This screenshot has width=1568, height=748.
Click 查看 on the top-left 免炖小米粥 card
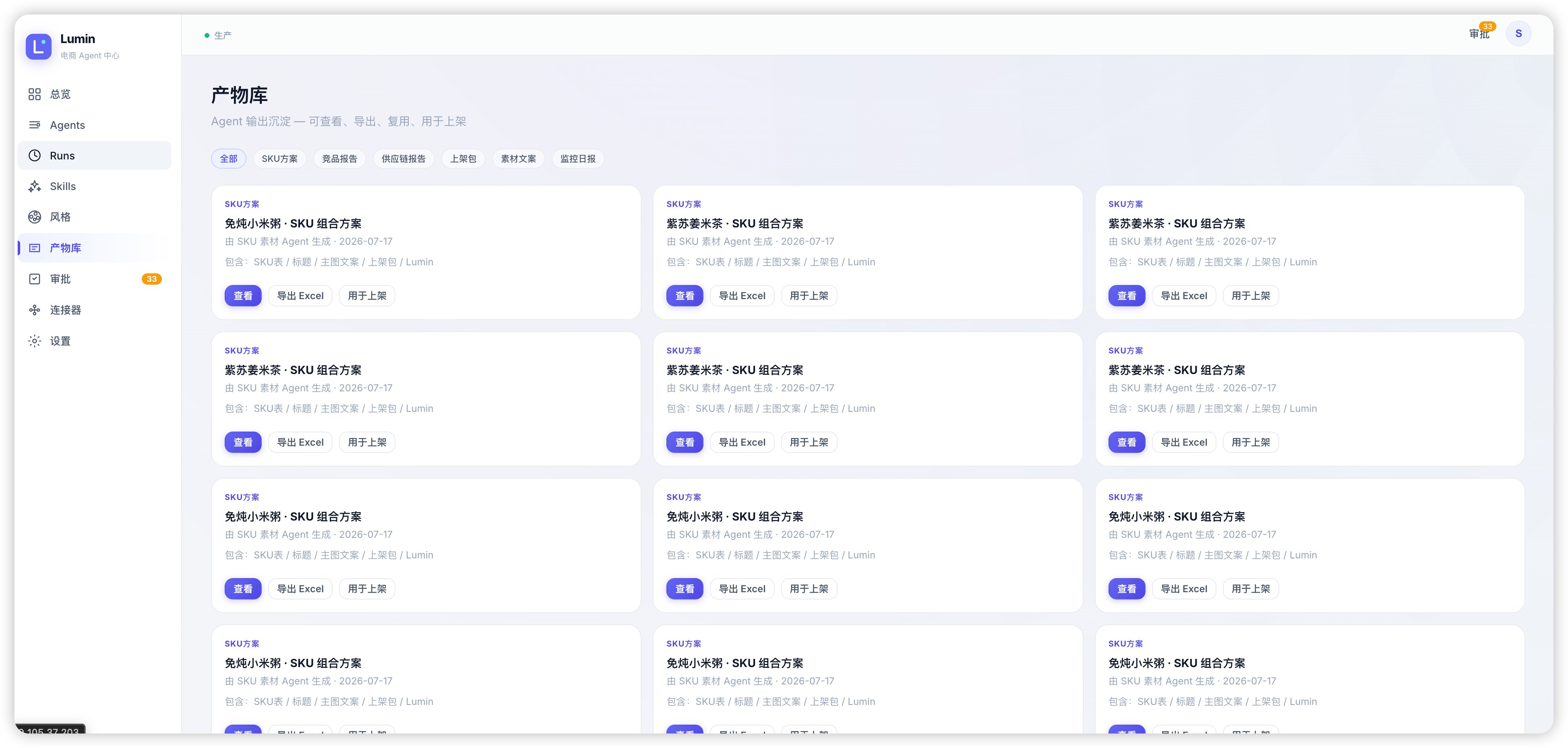[x=243, y=296]
